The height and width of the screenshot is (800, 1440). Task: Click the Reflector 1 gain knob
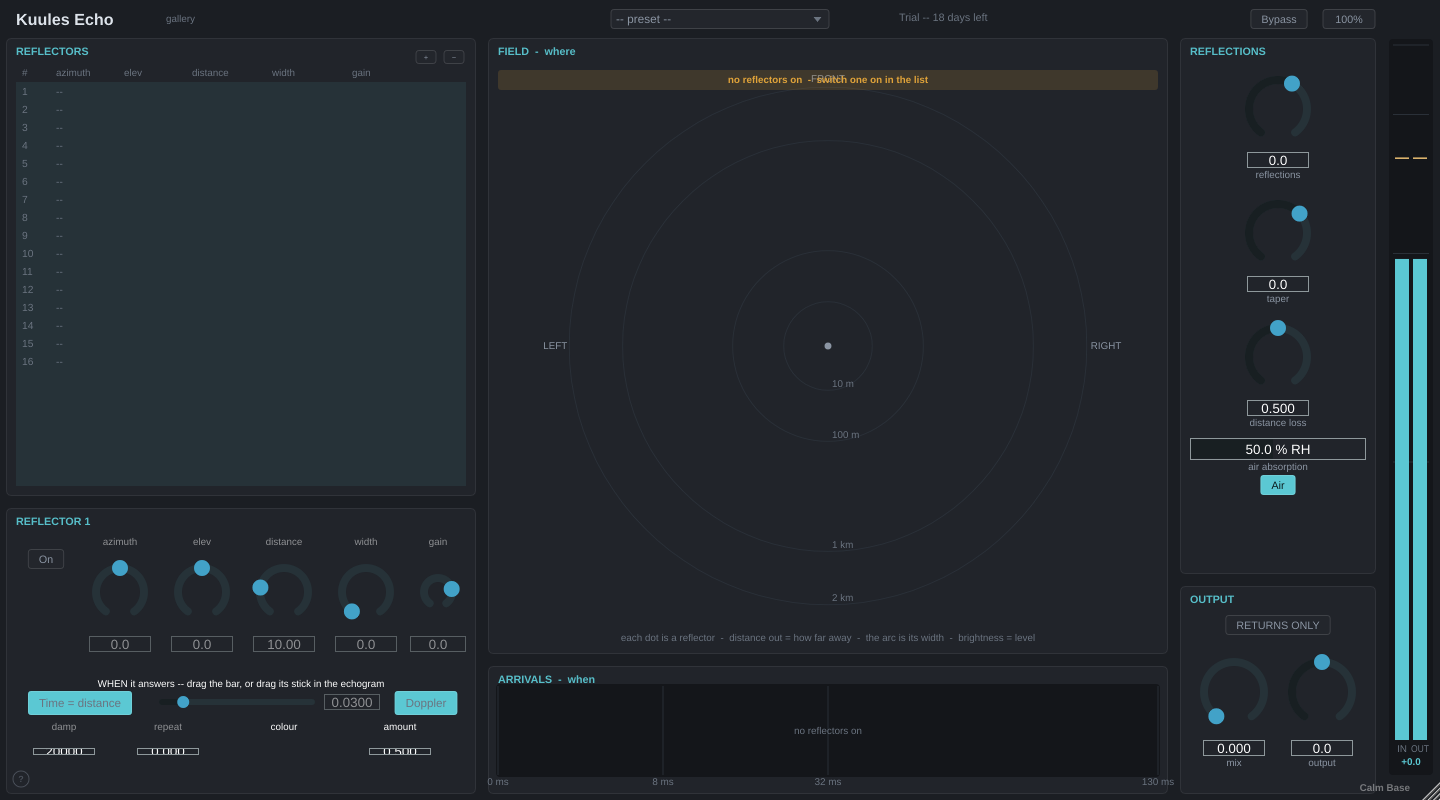(x=438, y=591)
